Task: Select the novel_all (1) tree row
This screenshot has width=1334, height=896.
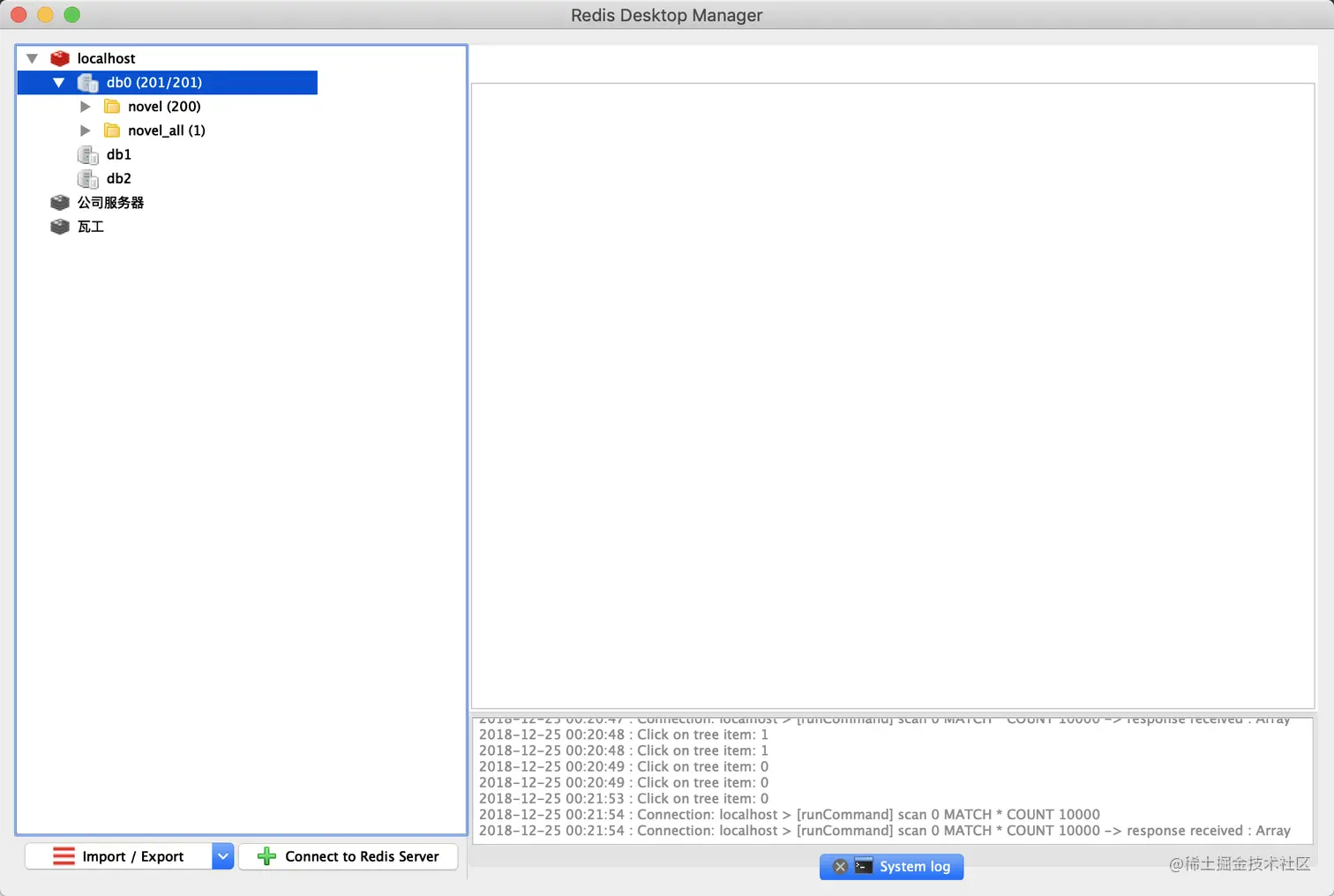Action: (x=167, y=131)
